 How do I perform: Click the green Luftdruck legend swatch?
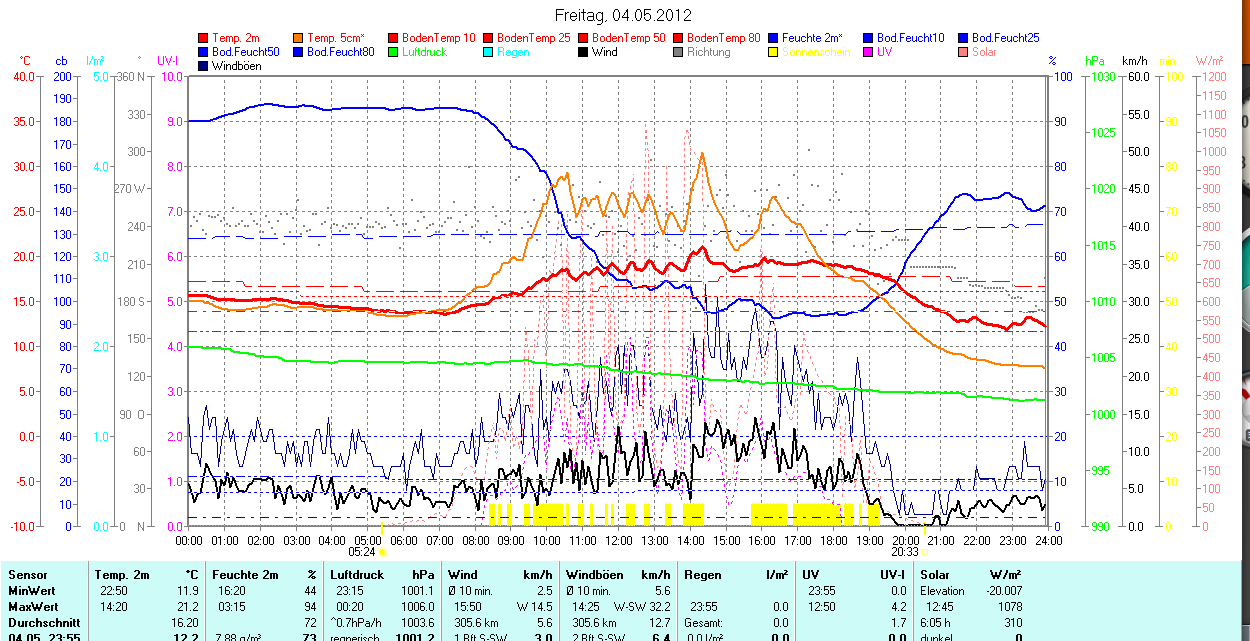pos(393,52)
